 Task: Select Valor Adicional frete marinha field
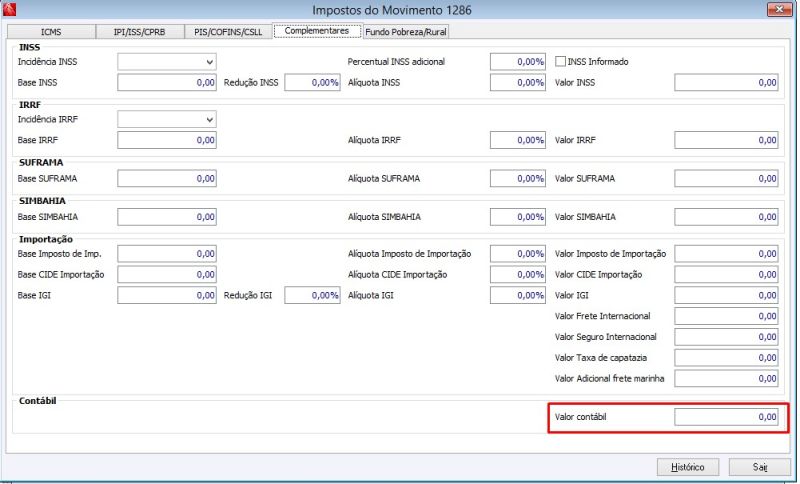(x=727, y=378)
